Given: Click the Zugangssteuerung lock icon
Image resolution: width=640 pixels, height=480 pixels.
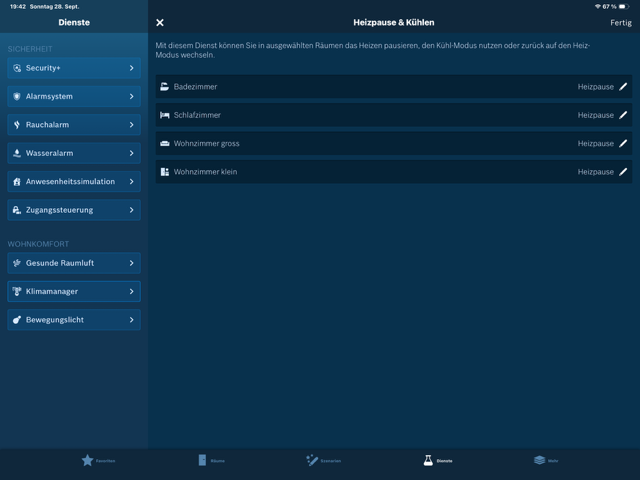Looking at the screenshot, I should pos(17,210).
